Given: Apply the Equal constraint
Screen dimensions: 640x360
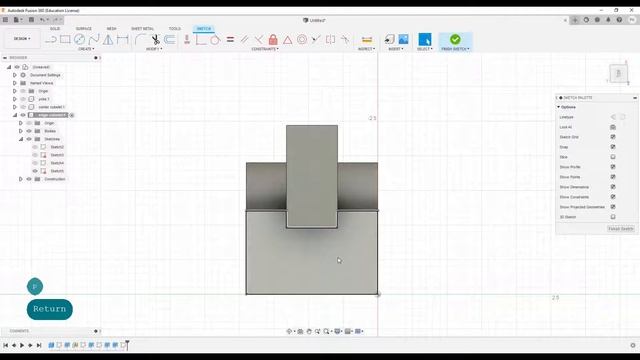Looking at the screenshot, I should (x=230, y=39).
